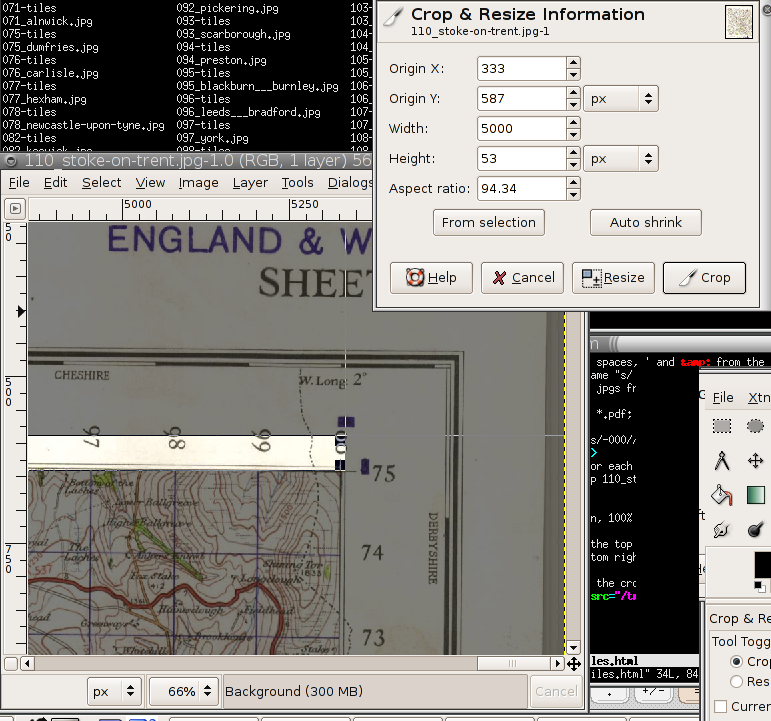Click the Origin X input field
The height and width of the screenshot is (721, 771).
[x=521, y=68]
